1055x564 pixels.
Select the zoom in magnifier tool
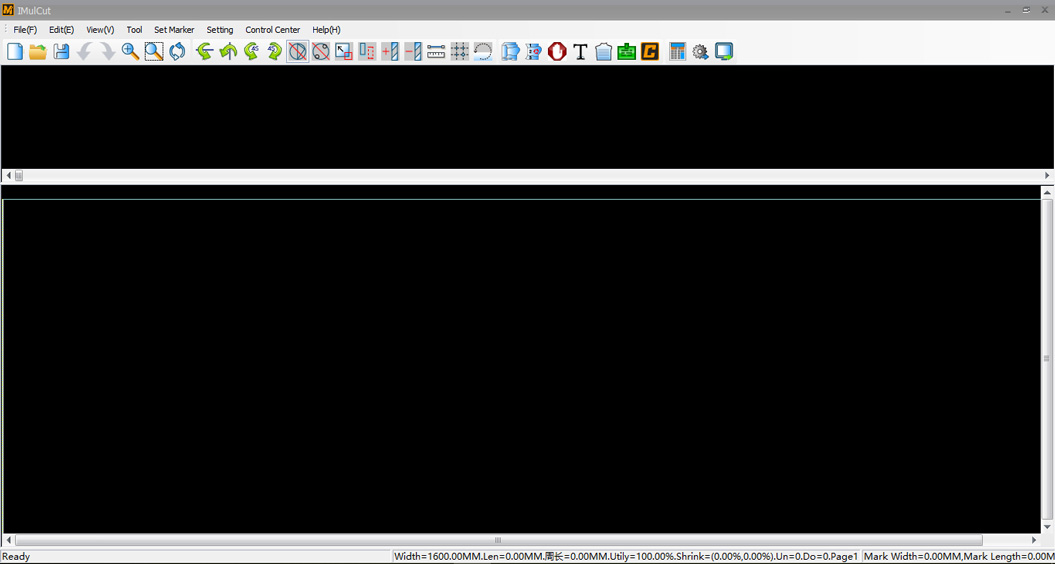click(130, 52)
